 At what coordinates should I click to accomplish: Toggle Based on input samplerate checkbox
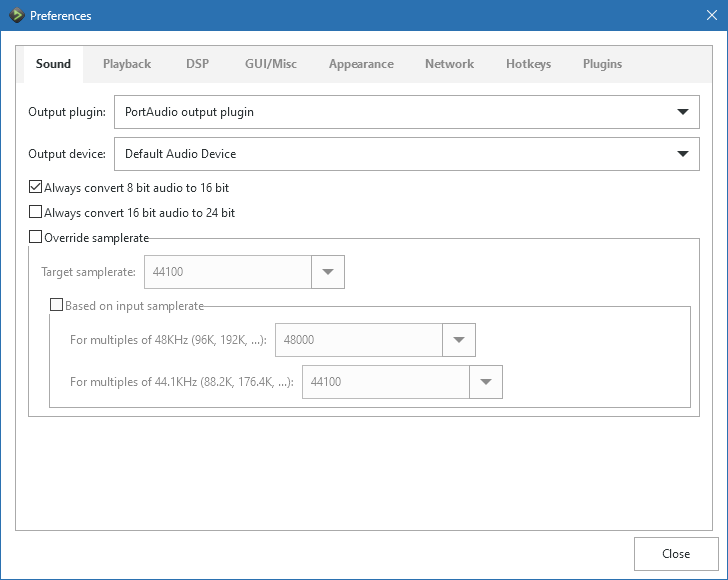[x=56, y=305]
